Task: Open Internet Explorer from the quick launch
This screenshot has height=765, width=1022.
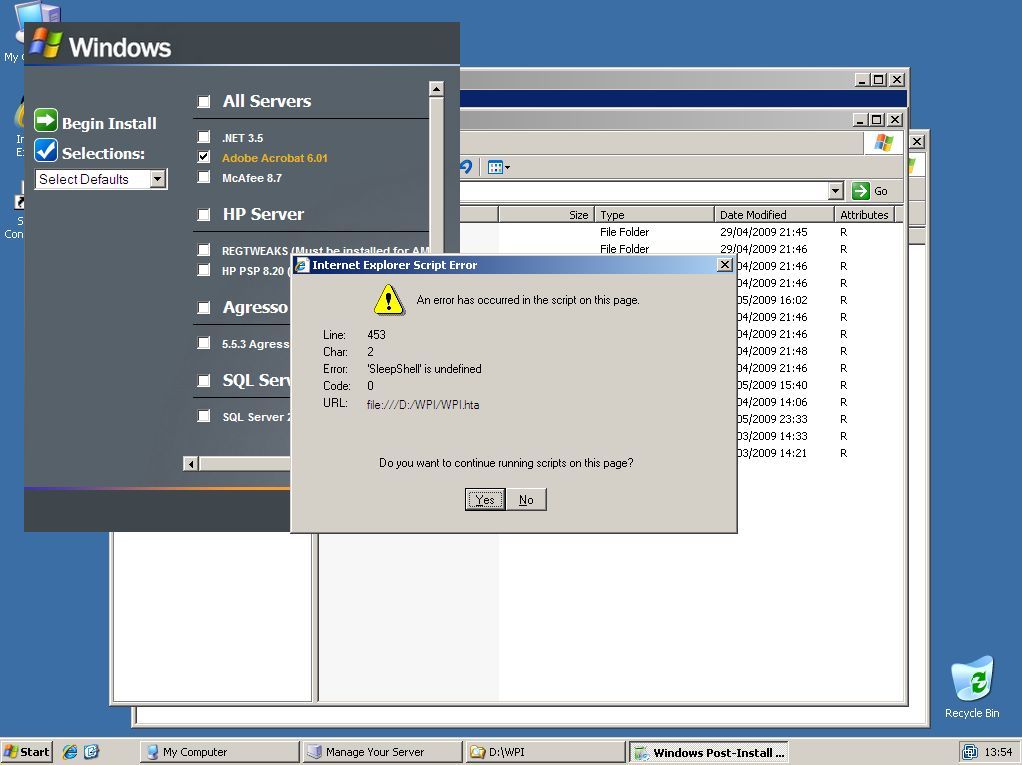Action: (x=70, y=752)
